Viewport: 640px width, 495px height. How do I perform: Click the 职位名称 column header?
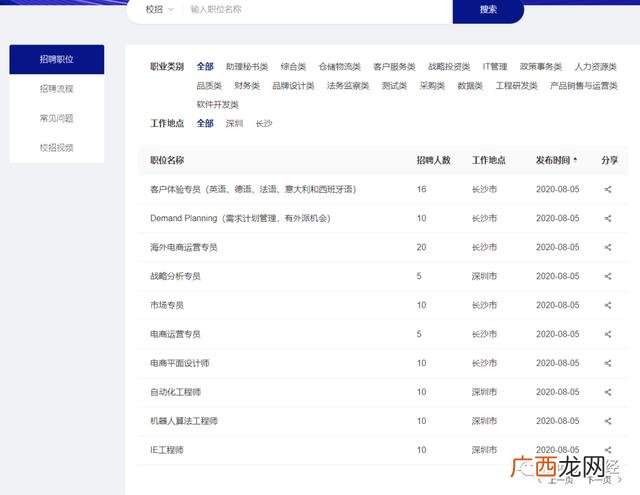(167, 160)
